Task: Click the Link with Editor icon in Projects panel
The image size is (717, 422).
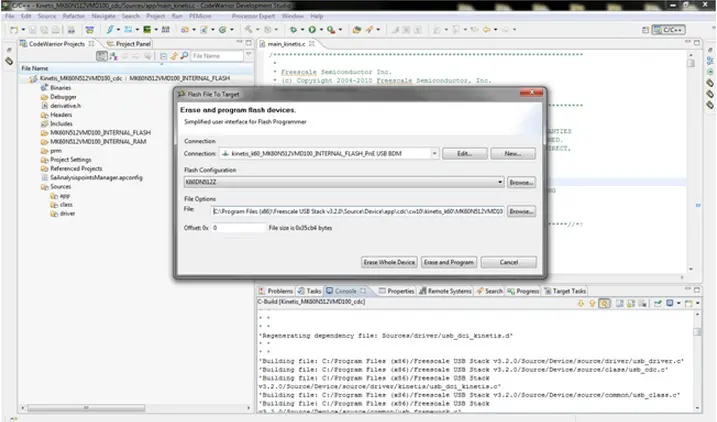Action: (174, 56)
